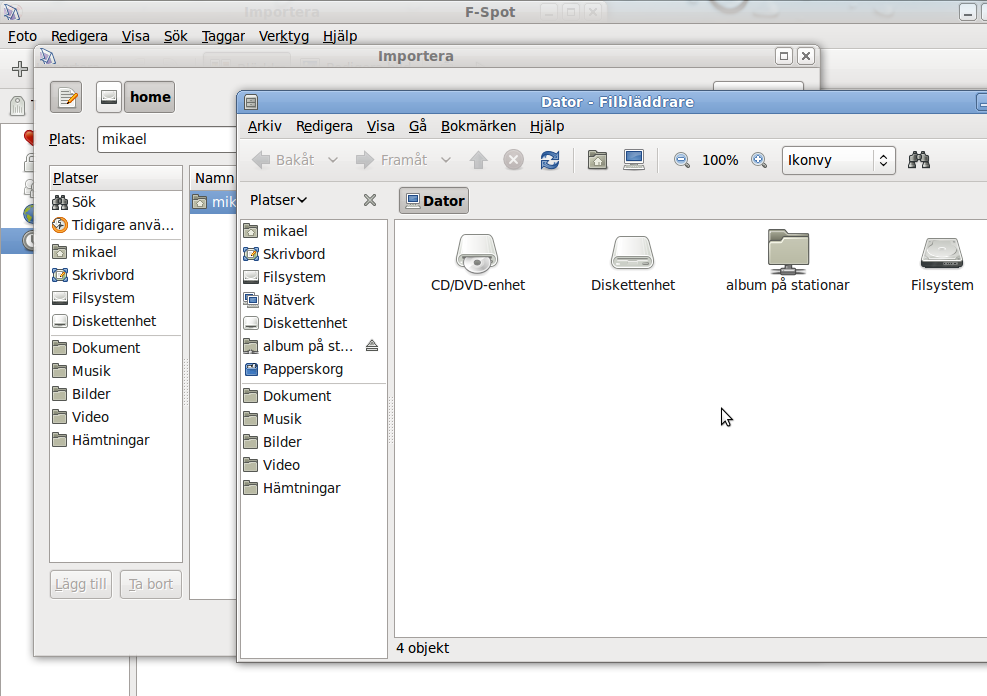Viewport: 987px width, 696px height.
Task: Open the Filsystem drive icon in main pane
Action: [x=942, y=254]
